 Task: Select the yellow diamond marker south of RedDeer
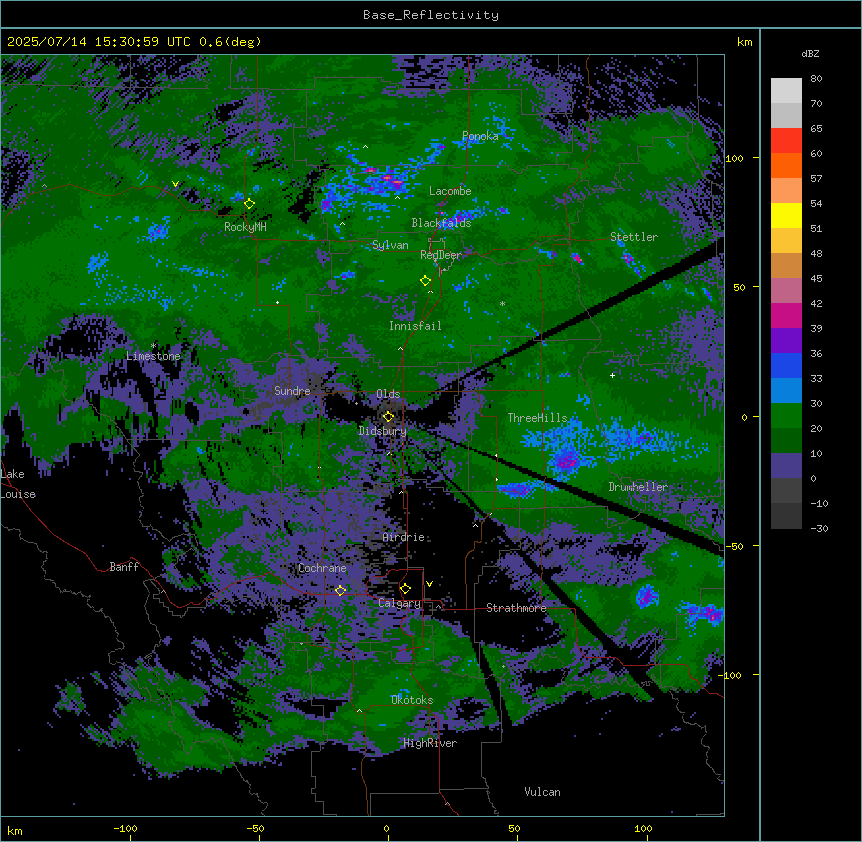click(425, 281)
